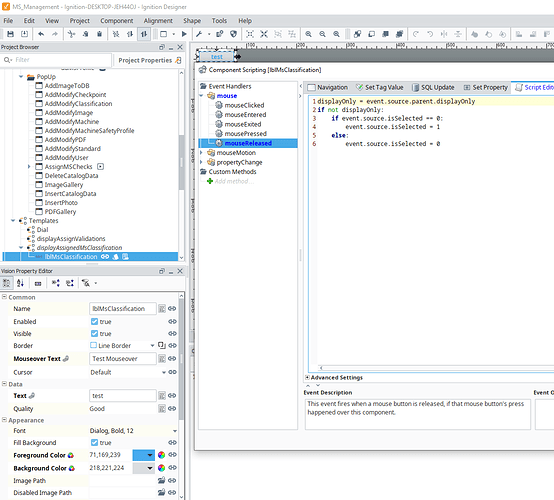
Task: Start Preview mode with the play icon
Action: coord(184,34)
